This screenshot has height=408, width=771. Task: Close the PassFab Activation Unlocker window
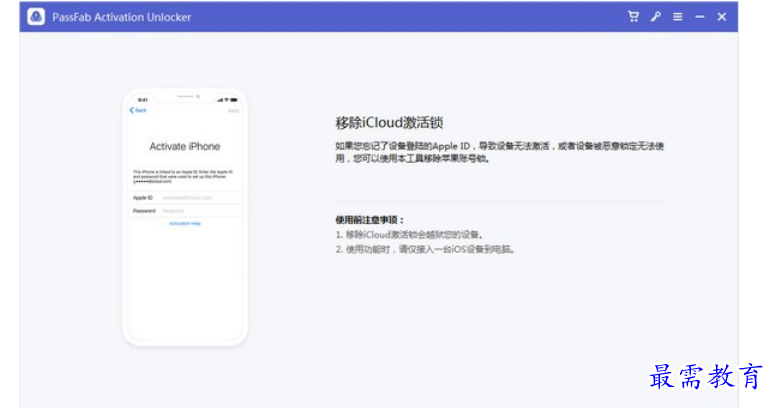pos(722,17)
